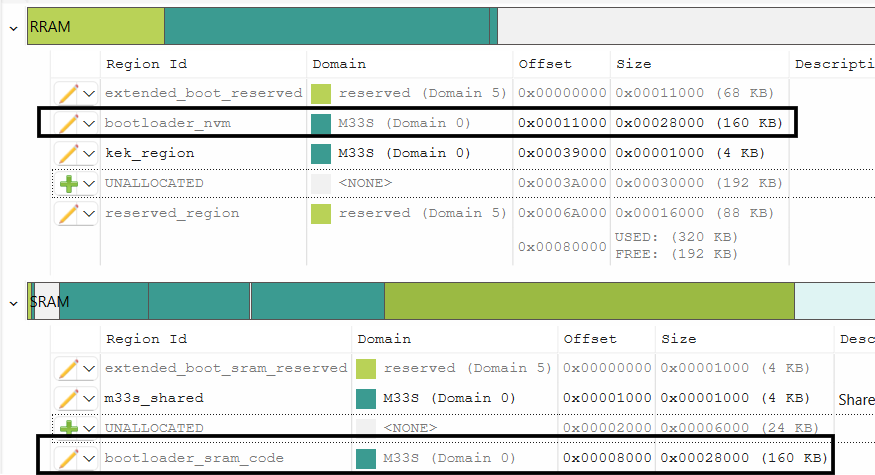The image size is (875, 475).
Task: Click the pencil edit icon for kek_region
Action: click(68, 153)
